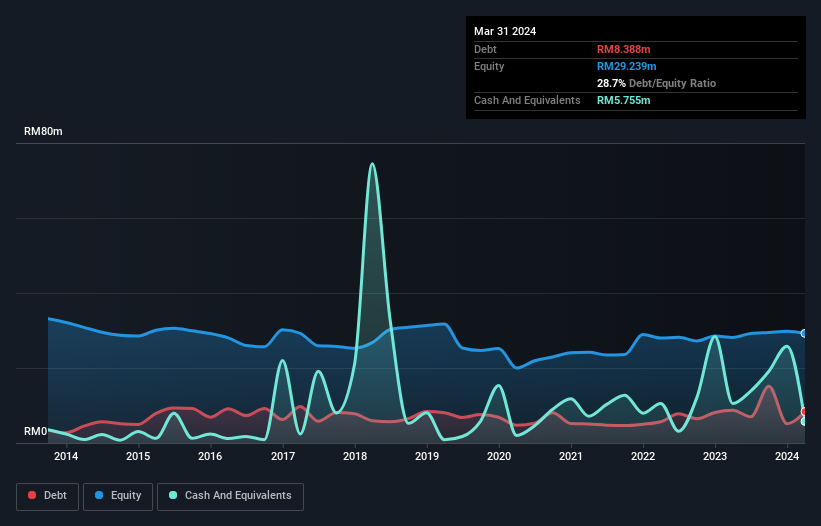This screenshot has width=821, height=526.
Task: Click the 2020 axis label
Action: tap(499, 456)
